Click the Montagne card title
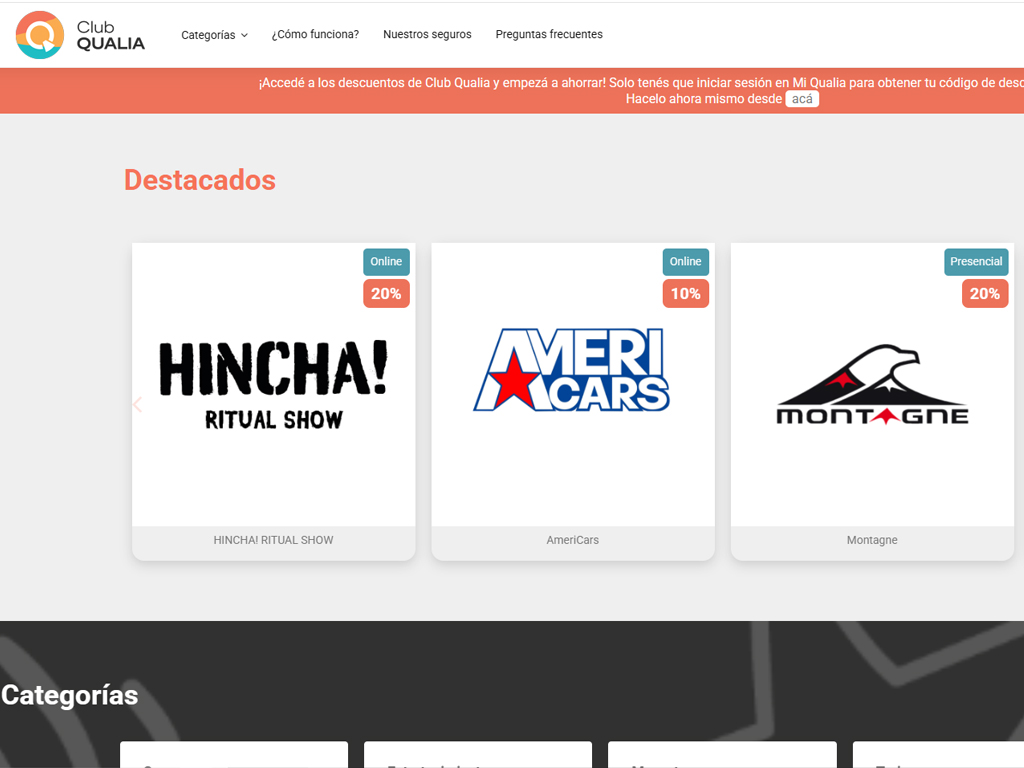This screenshot has height=768, width=1024. click(872, 540)
